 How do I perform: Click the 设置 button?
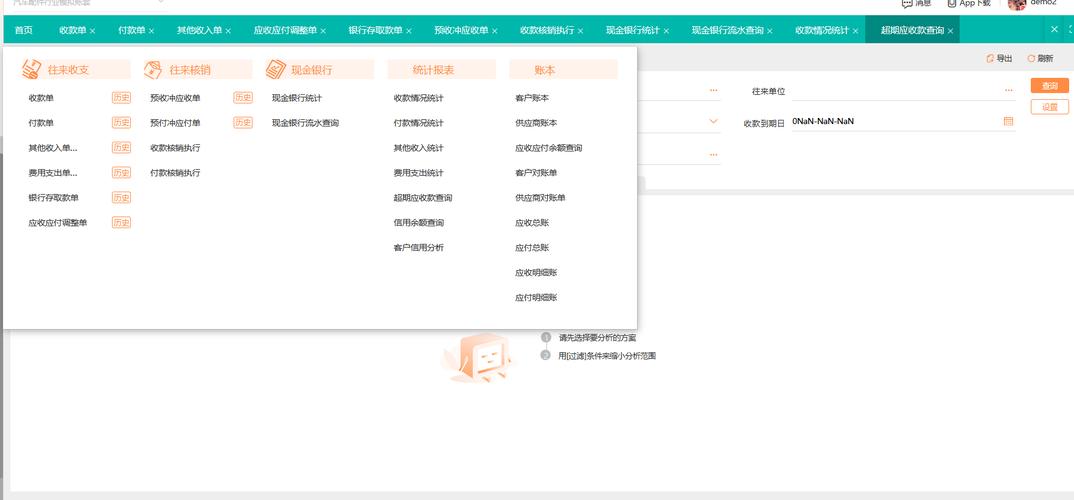pyautogui.click(x=1049, y=107)
